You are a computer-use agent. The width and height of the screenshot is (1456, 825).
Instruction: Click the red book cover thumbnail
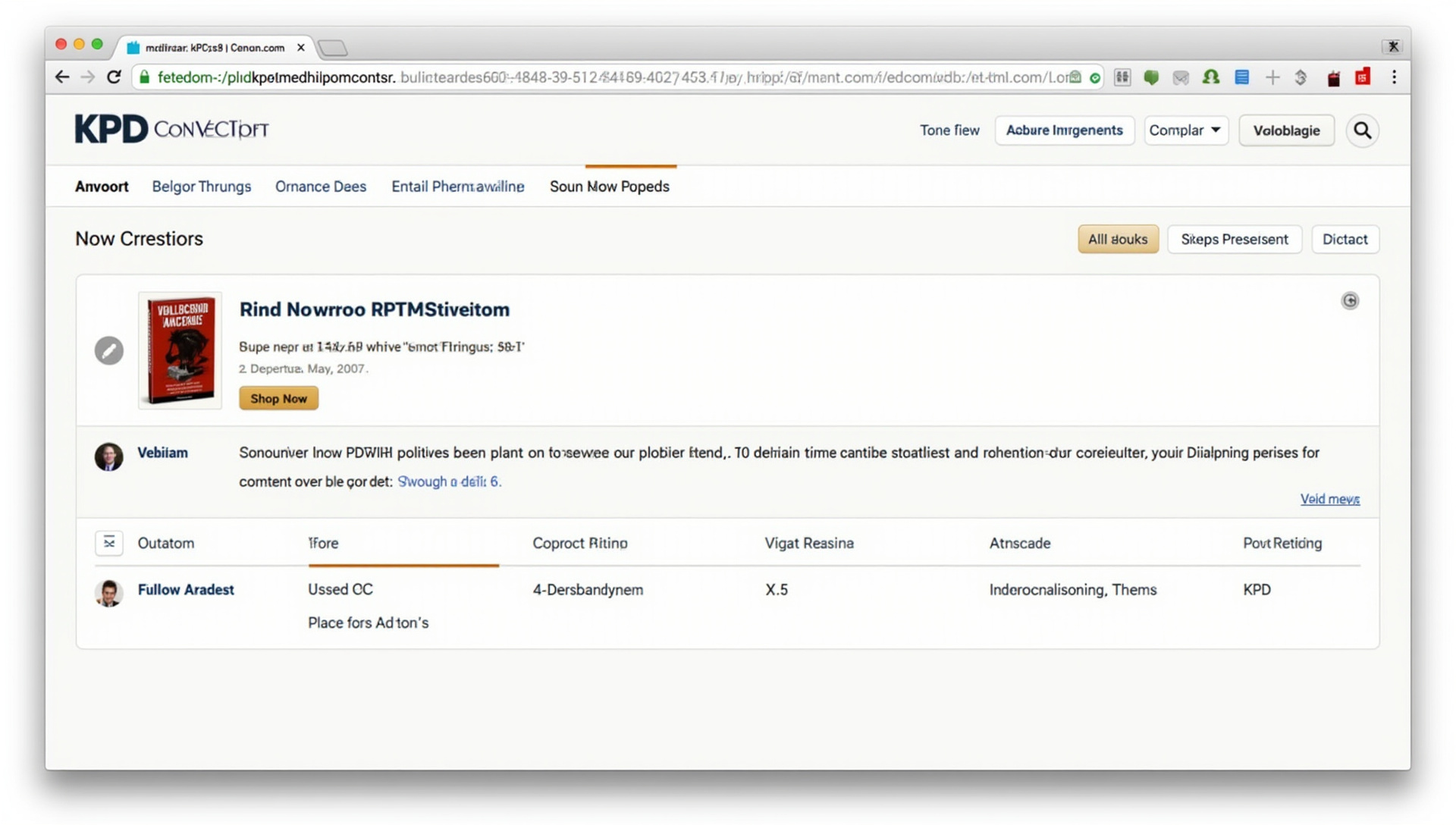(x=180, y=350)
